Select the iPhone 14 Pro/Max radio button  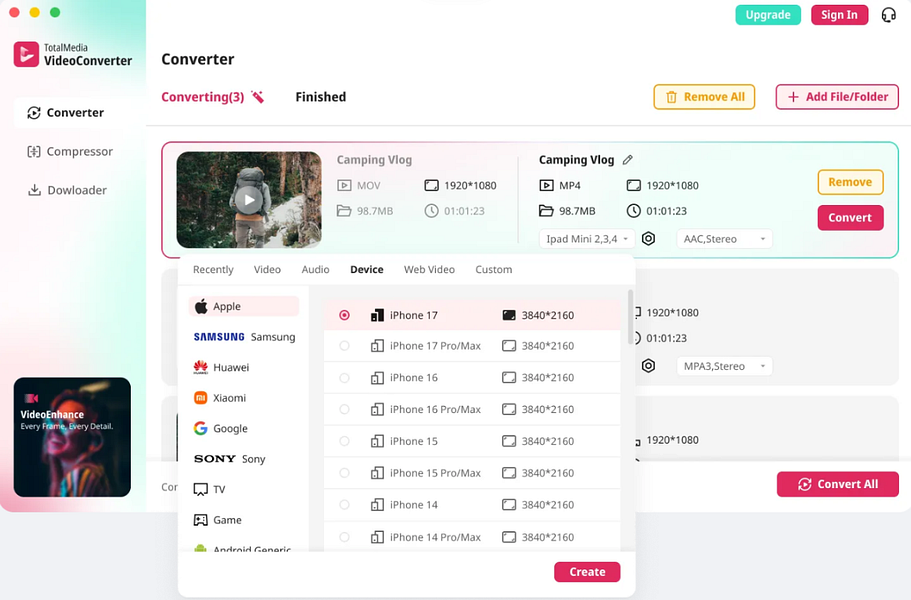(x=345, y=537)
